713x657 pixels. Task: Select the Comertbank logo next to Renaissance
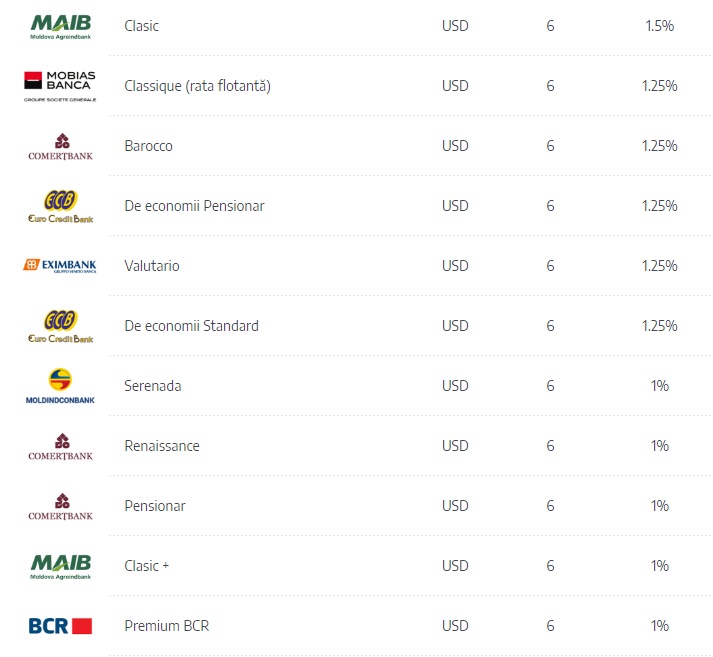(60, 447)
